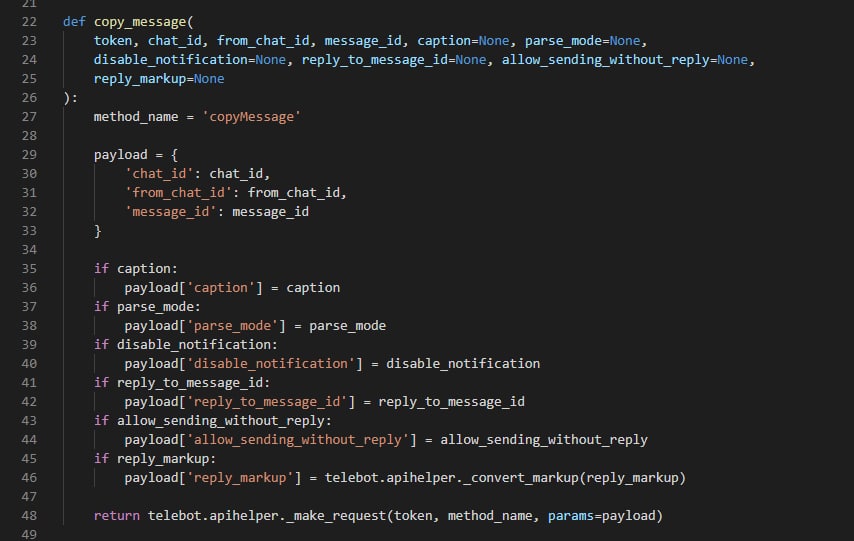This screenshot has height=541, width=854.
Task: Click the '):' on line 26
Action: (71, 98)
